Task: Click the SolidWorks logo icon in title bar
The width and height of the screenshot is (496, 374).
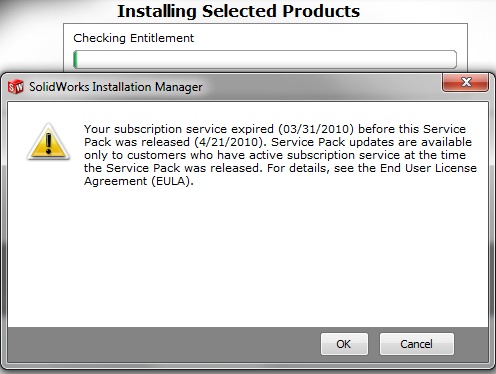Action: (x=16, y=87)
